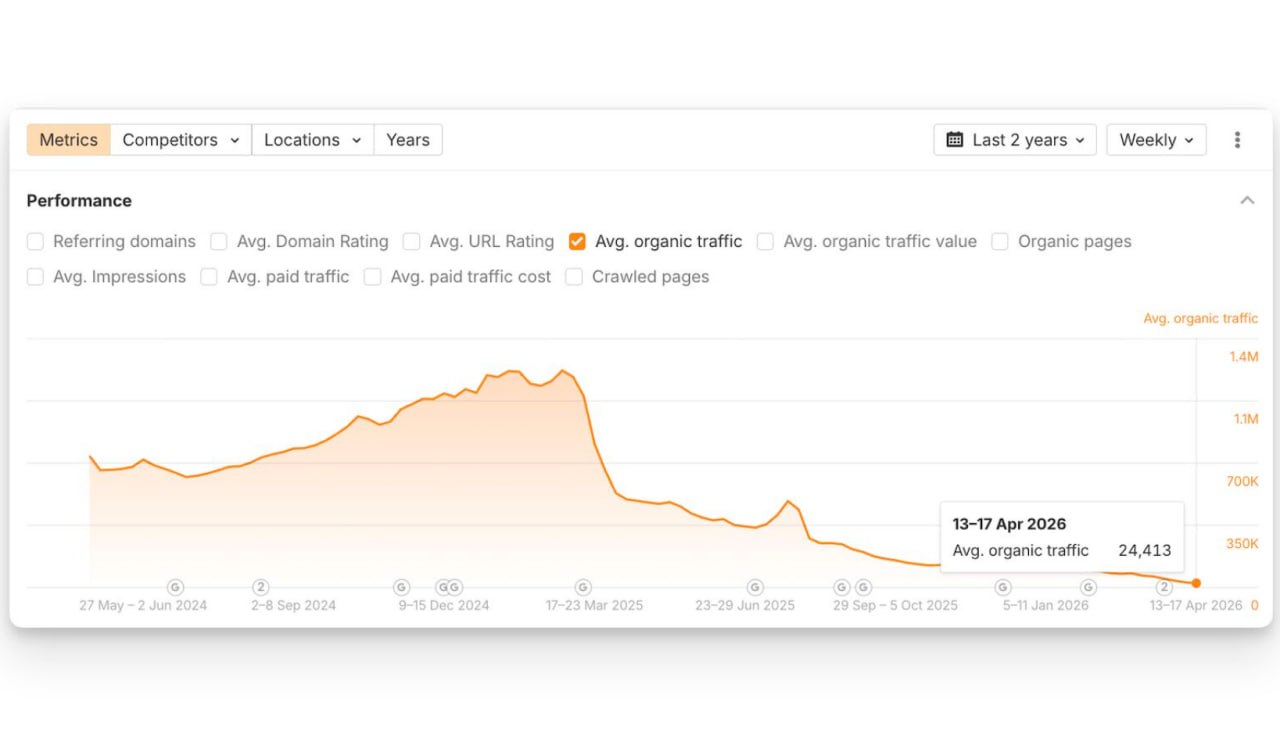Collapse the Performance section chevron
Screen dimensions: 1280x734
(1247, 200)
